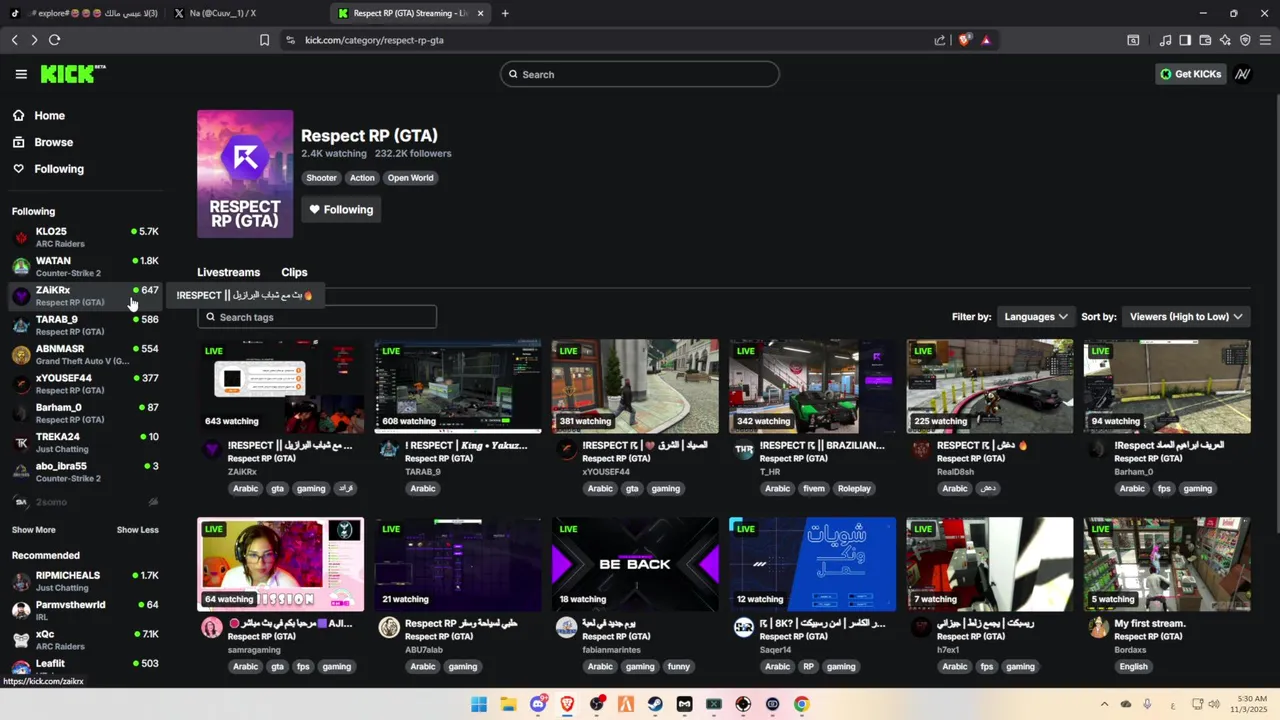Collapse list with Show Less
Screen dimensions: 1280x720
pyautogui.click(x=138, y=530)
